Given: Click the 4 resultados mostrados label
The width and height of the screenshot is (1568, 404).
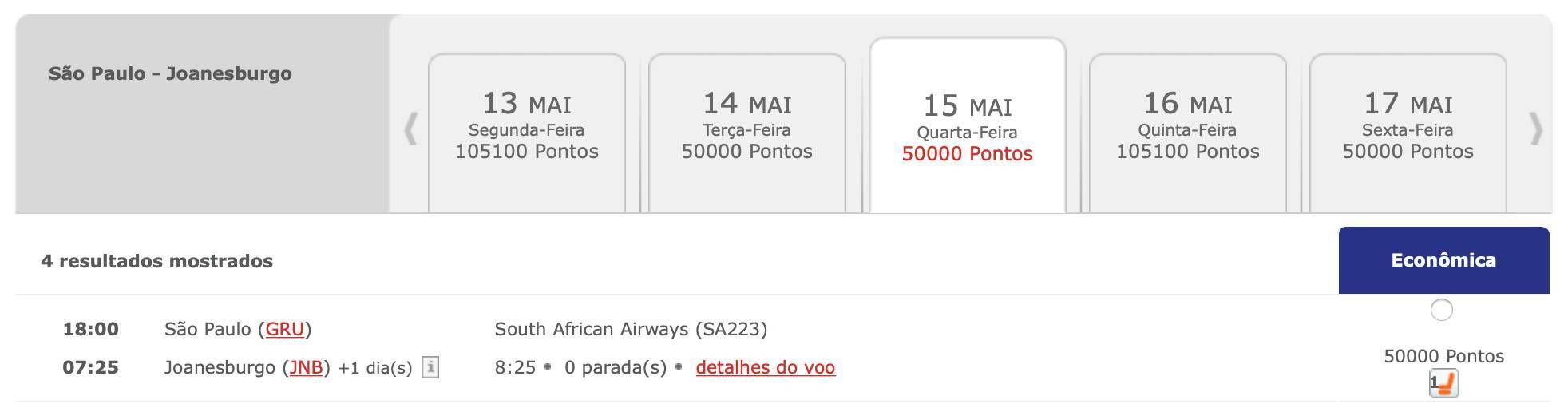Looking at the screenshot, I should [157, 261].
